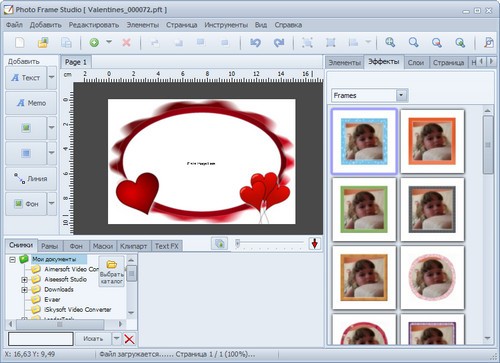Click the Zoom out magnifier icon

(x=413, y=42)
